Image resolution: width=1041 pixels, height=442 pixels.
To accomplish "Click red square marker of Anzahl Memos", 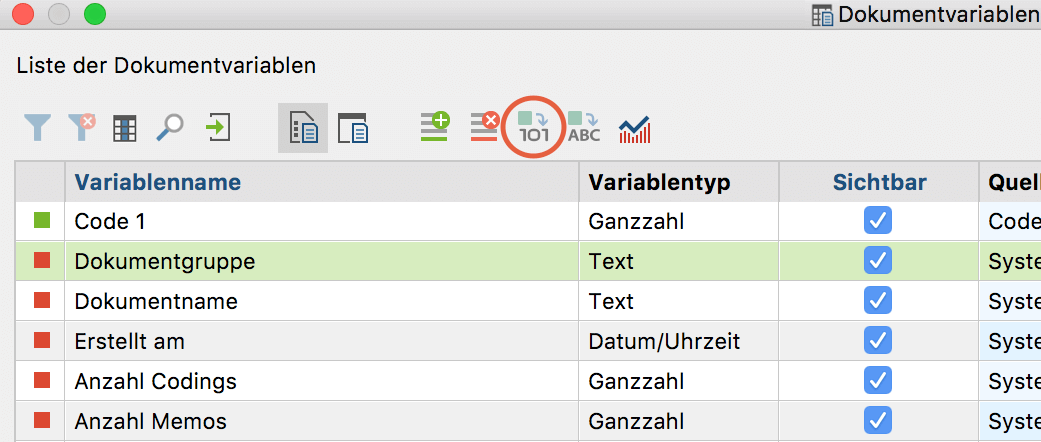I will (x=42, y=420).
